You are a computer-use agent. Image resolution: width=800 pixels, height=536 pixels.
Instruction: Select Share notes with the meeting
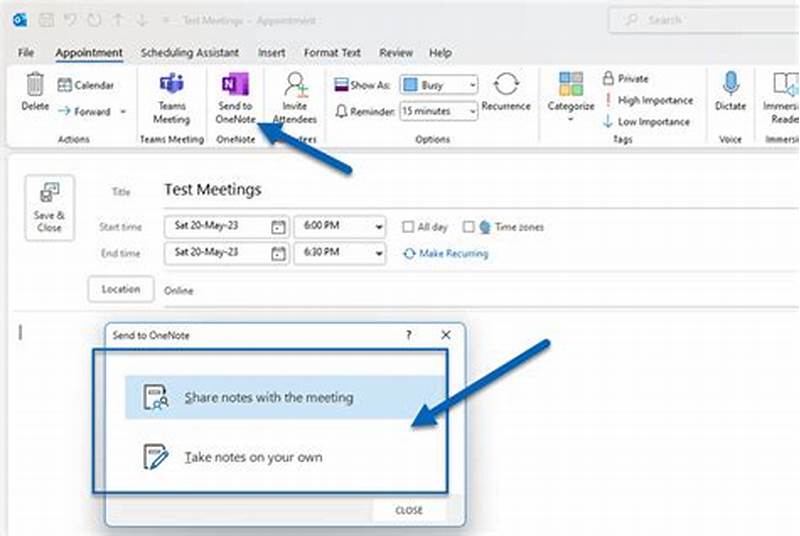click(x=285, y=397)
